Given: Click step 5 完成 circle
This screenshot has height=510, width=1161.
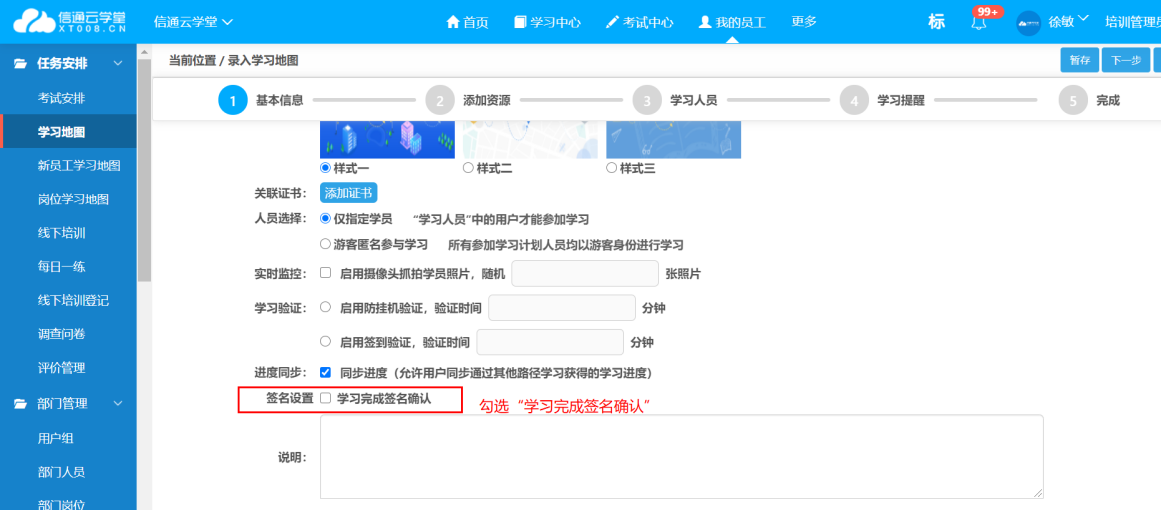Looking at the screenshot, I should (1074, 100).
